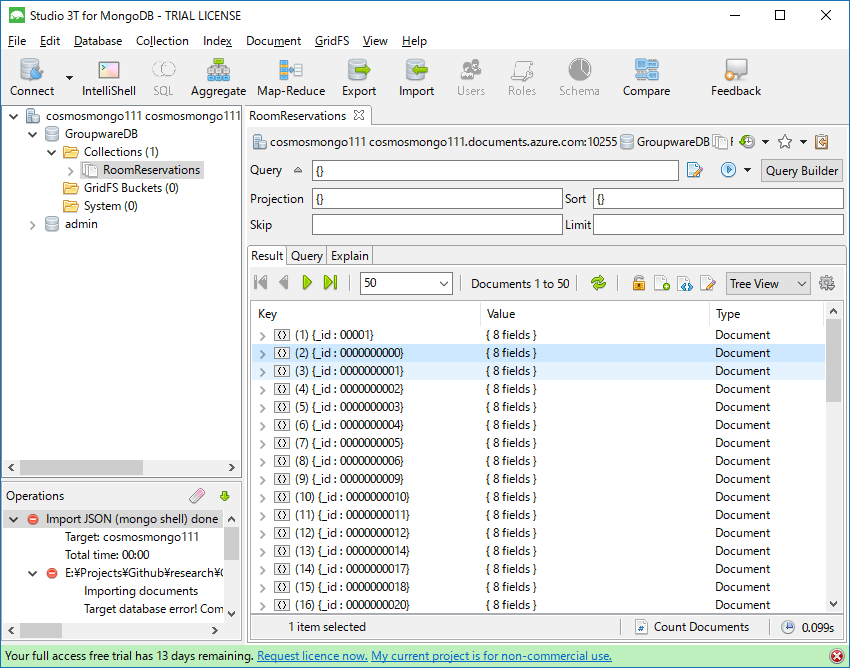
Task: Click Count Documents
Action: tap(692, 627)
